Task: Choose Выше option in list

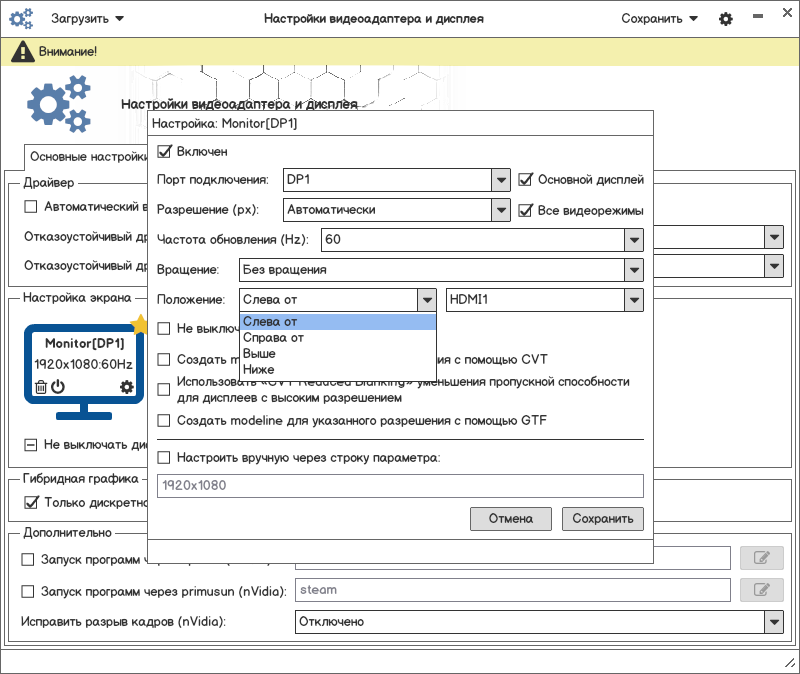Action: pos(338,354)
